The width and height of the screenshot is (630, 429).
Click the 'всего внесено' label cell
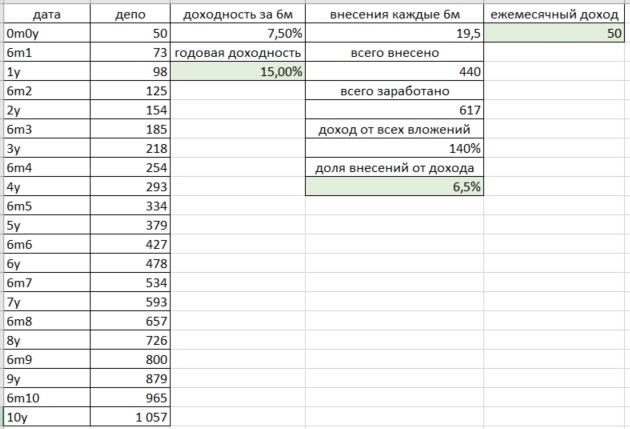pos(395,52)
